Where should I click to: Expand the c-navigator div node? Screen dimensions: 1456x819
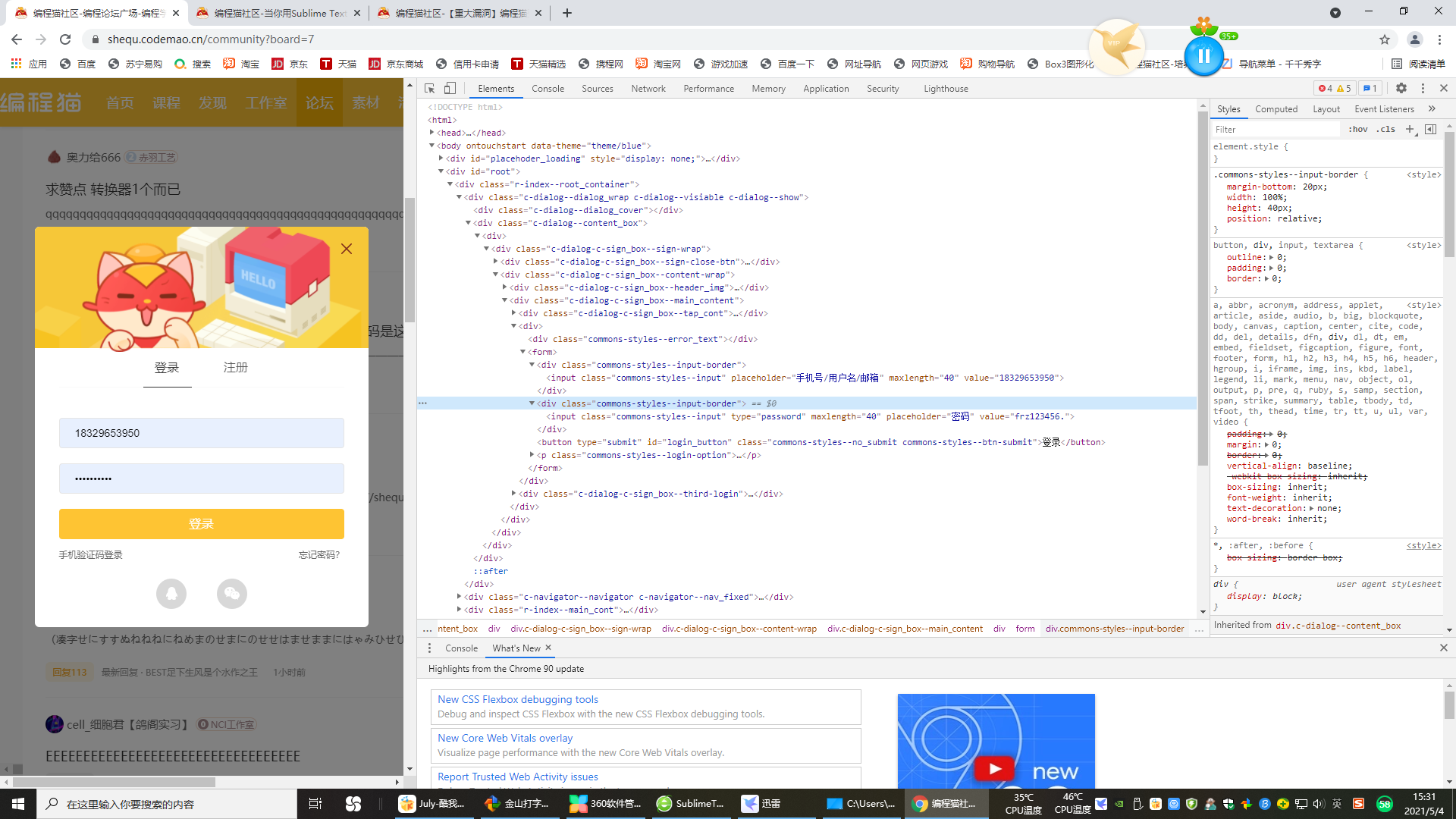(x=460, y=597)
